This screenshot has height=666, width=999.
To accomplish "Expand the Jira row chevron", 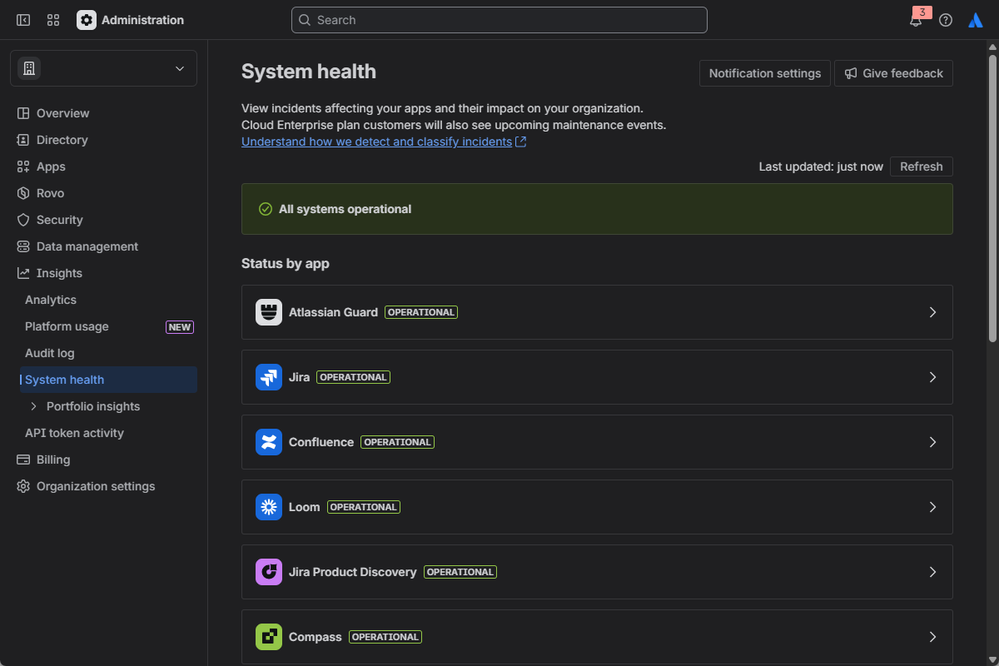I will tap(932, 377).
